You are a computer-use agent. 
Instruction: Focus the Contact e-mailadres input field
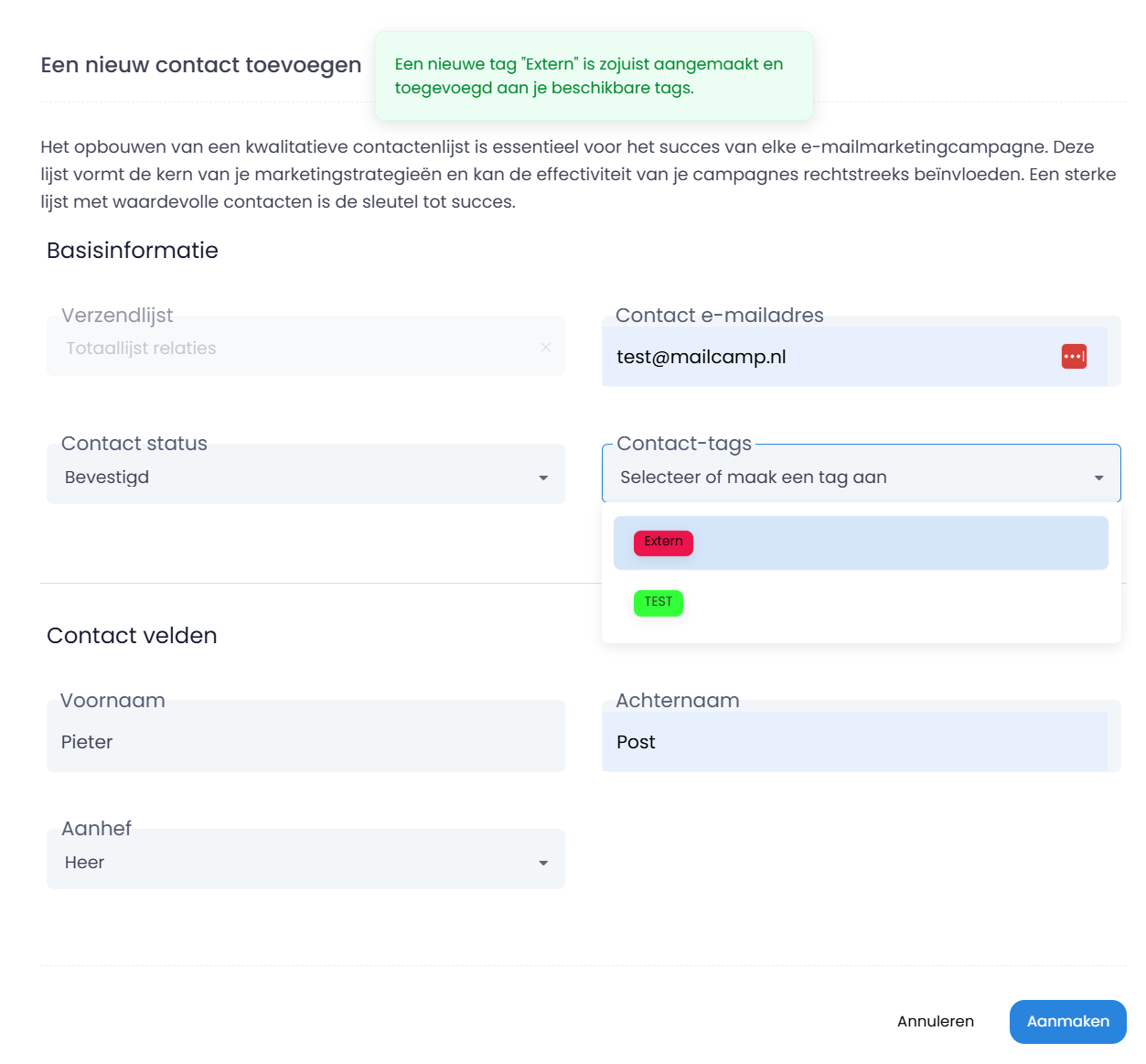point(823,357)
